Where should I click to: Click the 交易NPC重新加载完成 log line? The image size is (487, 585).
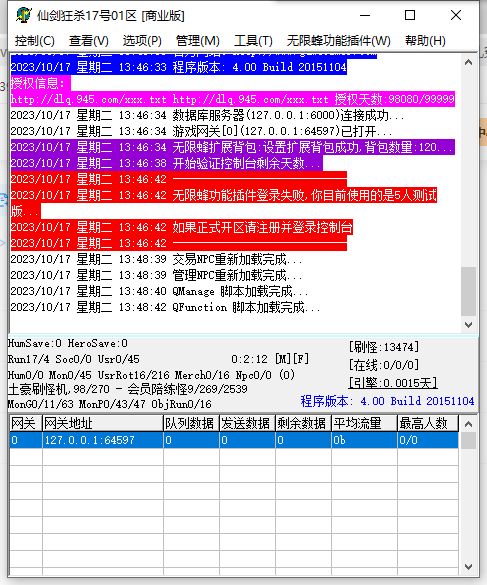[x=156, y=259]
